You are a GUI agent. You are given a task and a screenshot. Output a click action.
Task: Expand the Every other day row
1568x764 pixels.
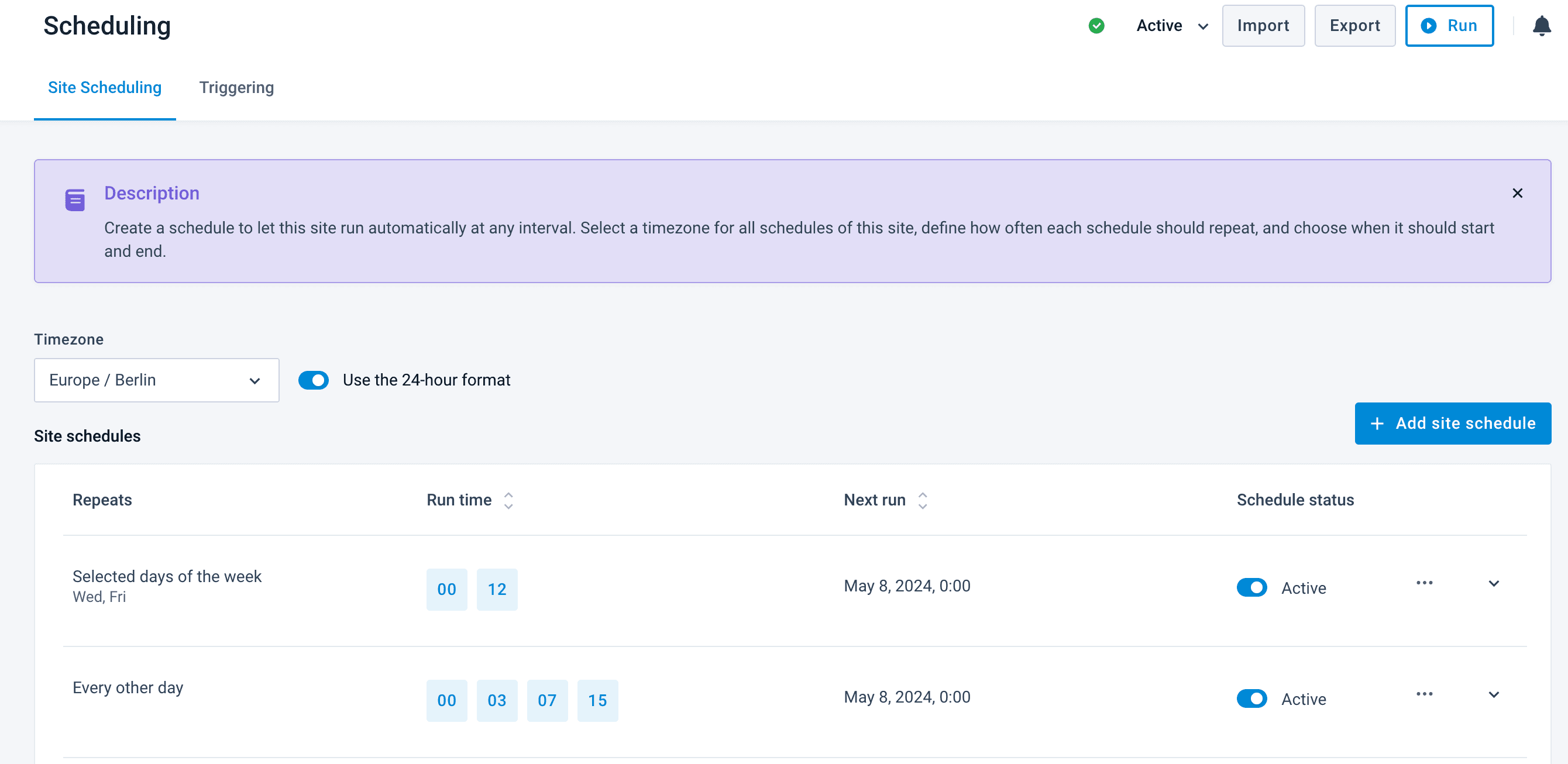coord(1493,694)
